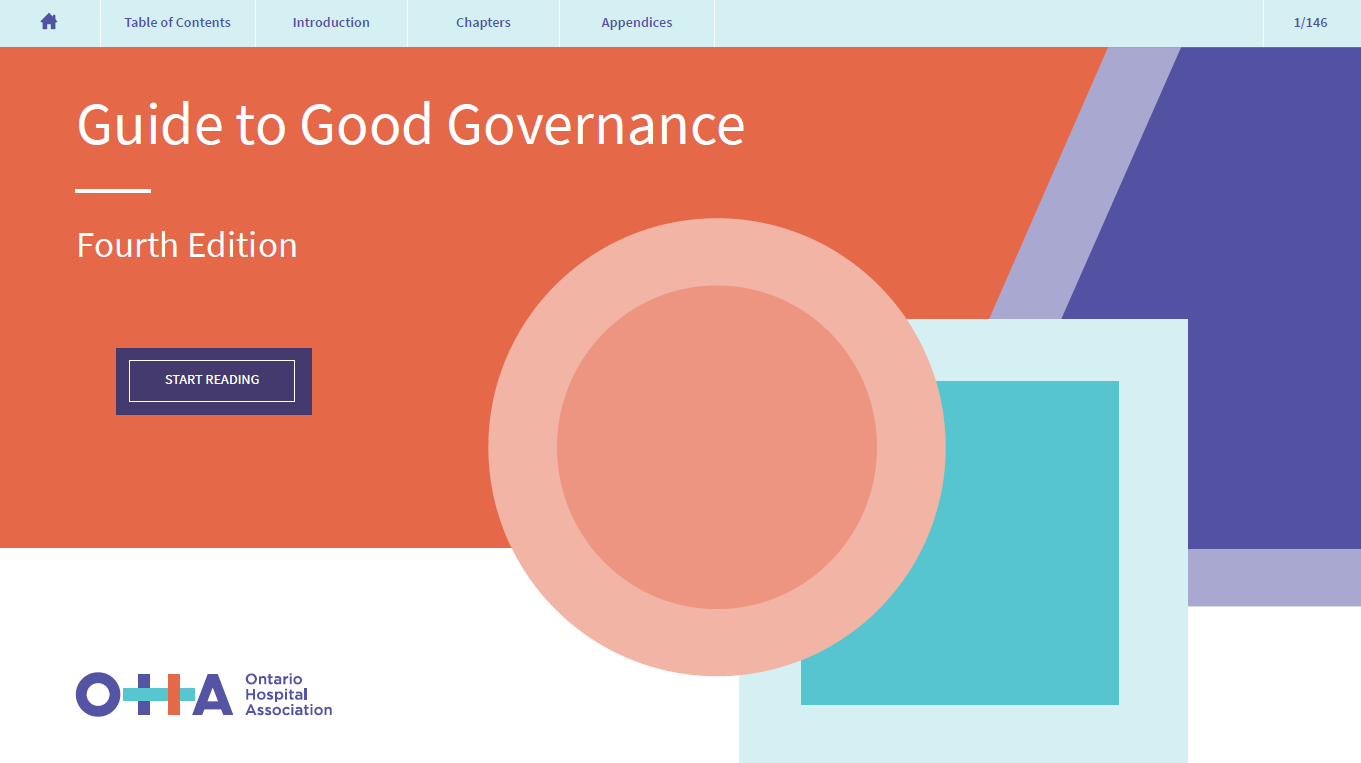Click the home icon in the navigation bar
Viewport: 1361px width, 763px height.
click(x=49, y=22)
